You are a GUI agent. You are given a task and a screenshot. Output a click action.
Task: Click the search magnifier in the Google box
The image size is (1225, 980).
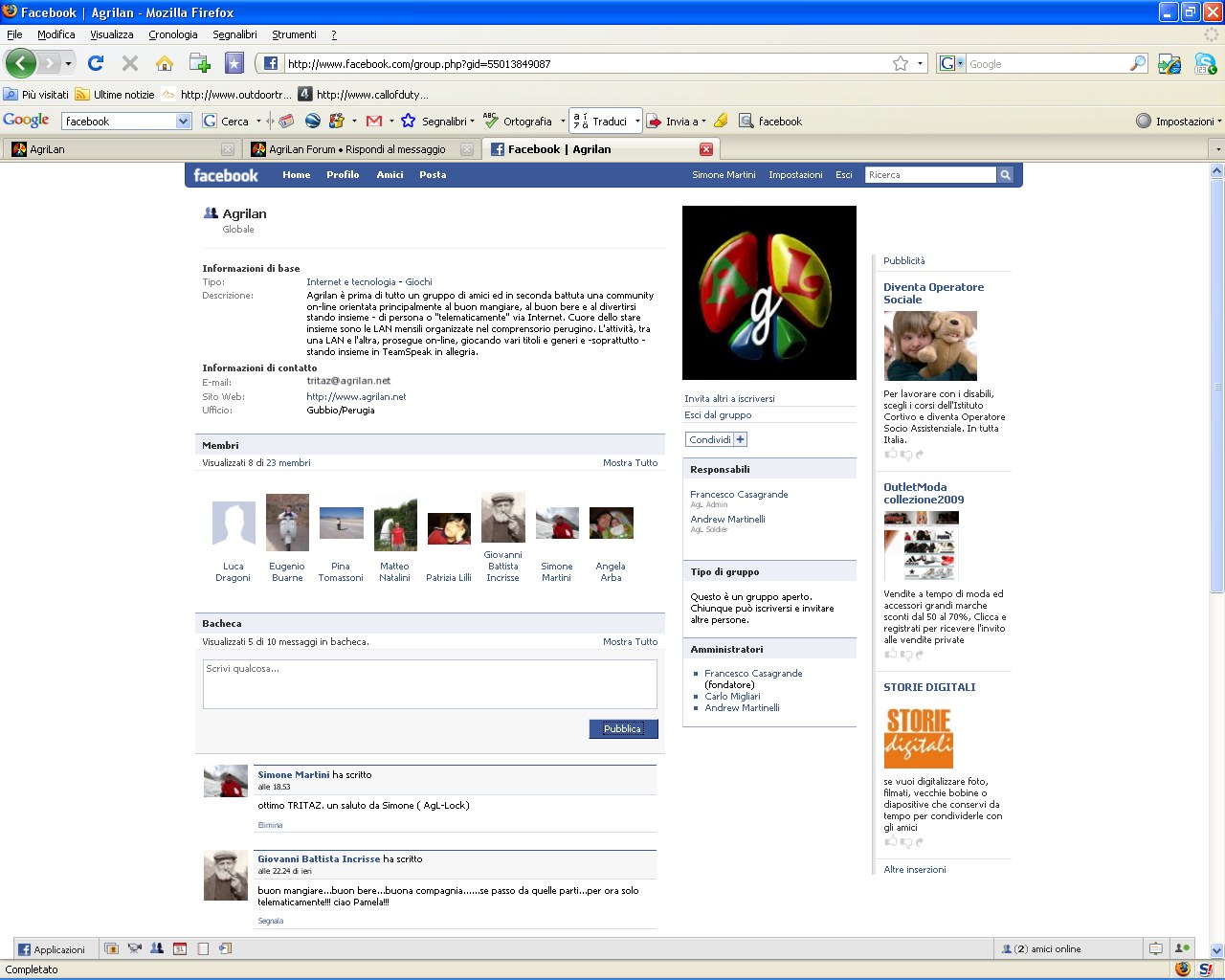click(x=1138, y=63)
